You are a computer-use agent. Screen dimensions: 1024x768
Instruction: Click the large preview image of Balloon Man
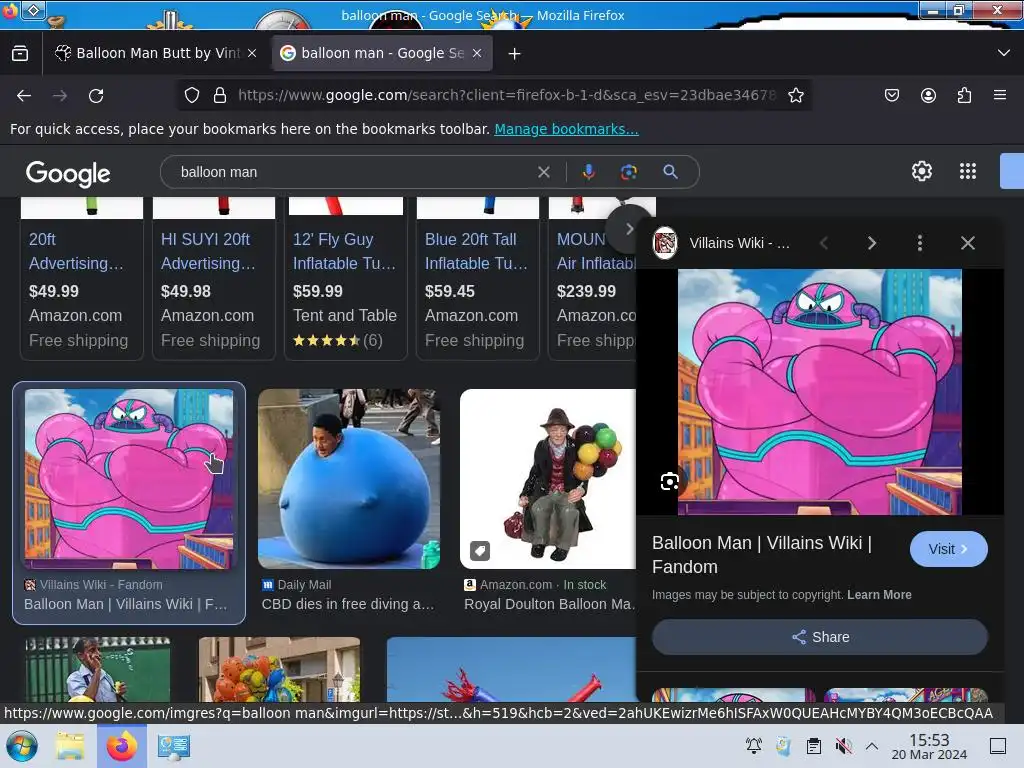[x=820, y=392]
